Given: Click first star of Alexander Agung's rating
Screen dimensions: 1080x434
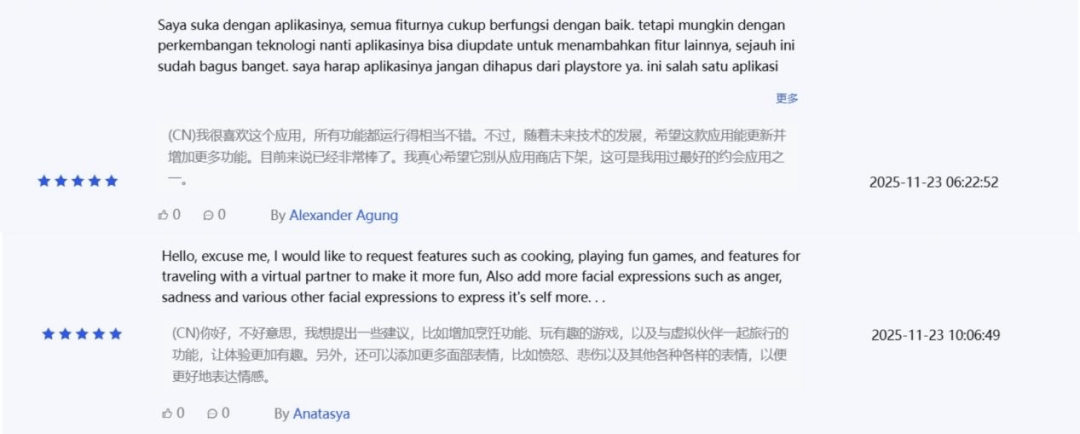Looking at the screenshot, I should point(44,181).
